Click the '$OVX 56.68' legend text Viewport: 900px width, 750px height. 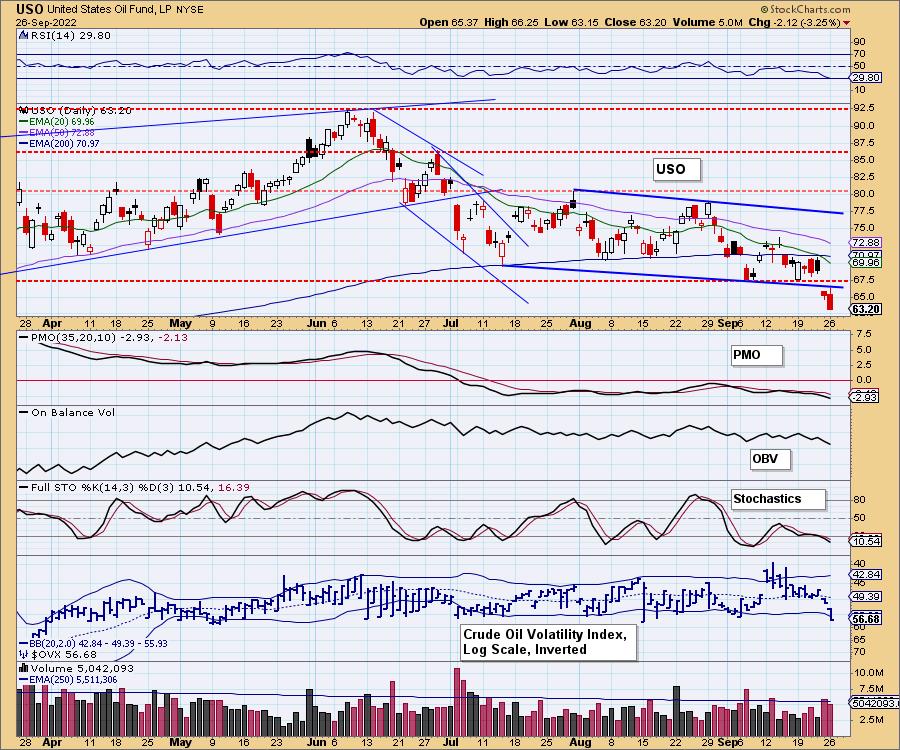click(x=64, y=655)
